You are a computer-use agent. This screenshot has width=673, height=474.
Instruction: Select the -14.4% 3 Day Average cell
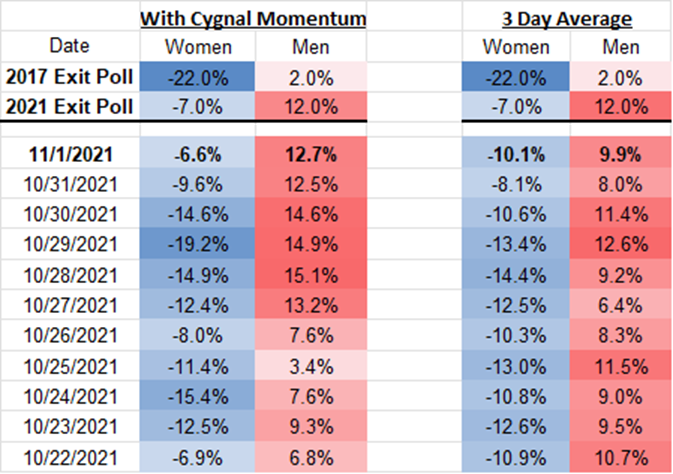[x=515, y=270]
